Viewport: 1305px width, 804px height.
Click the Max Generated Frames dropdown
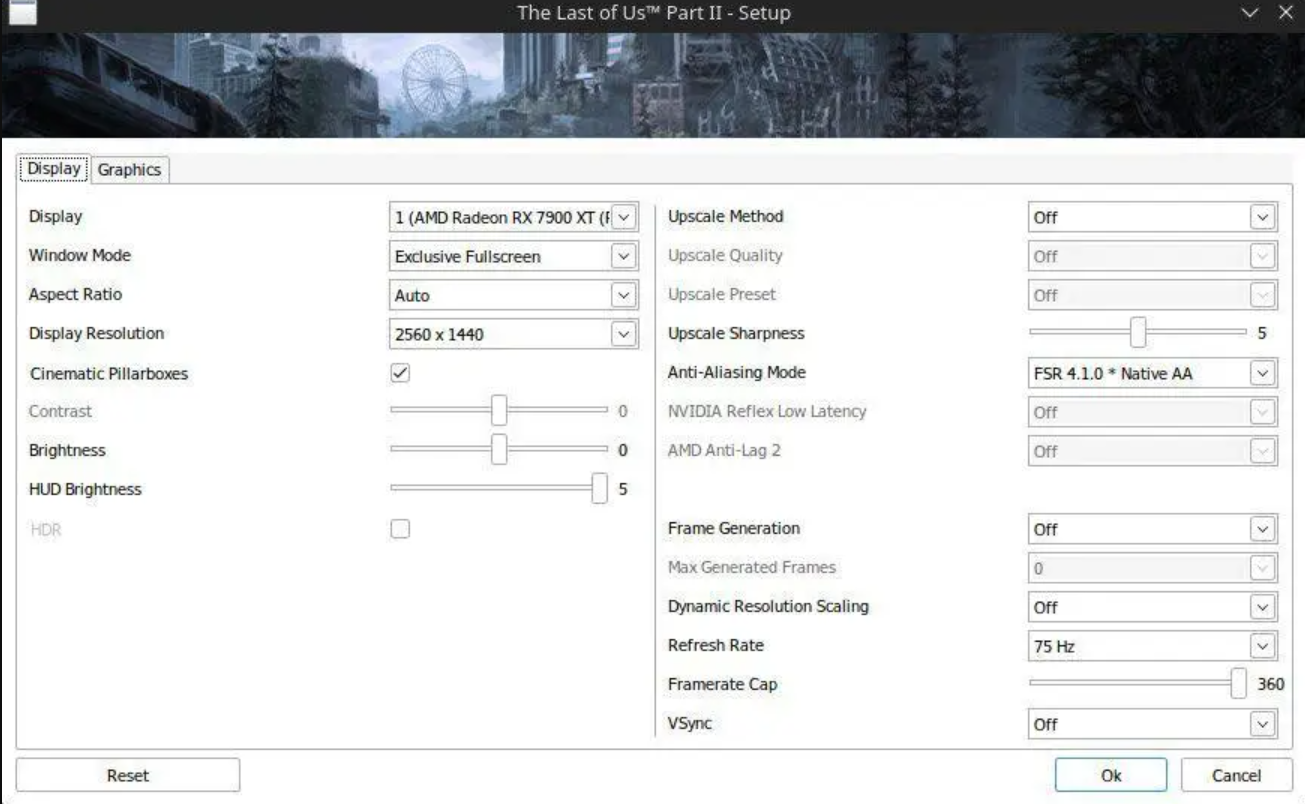(1152, 568)
